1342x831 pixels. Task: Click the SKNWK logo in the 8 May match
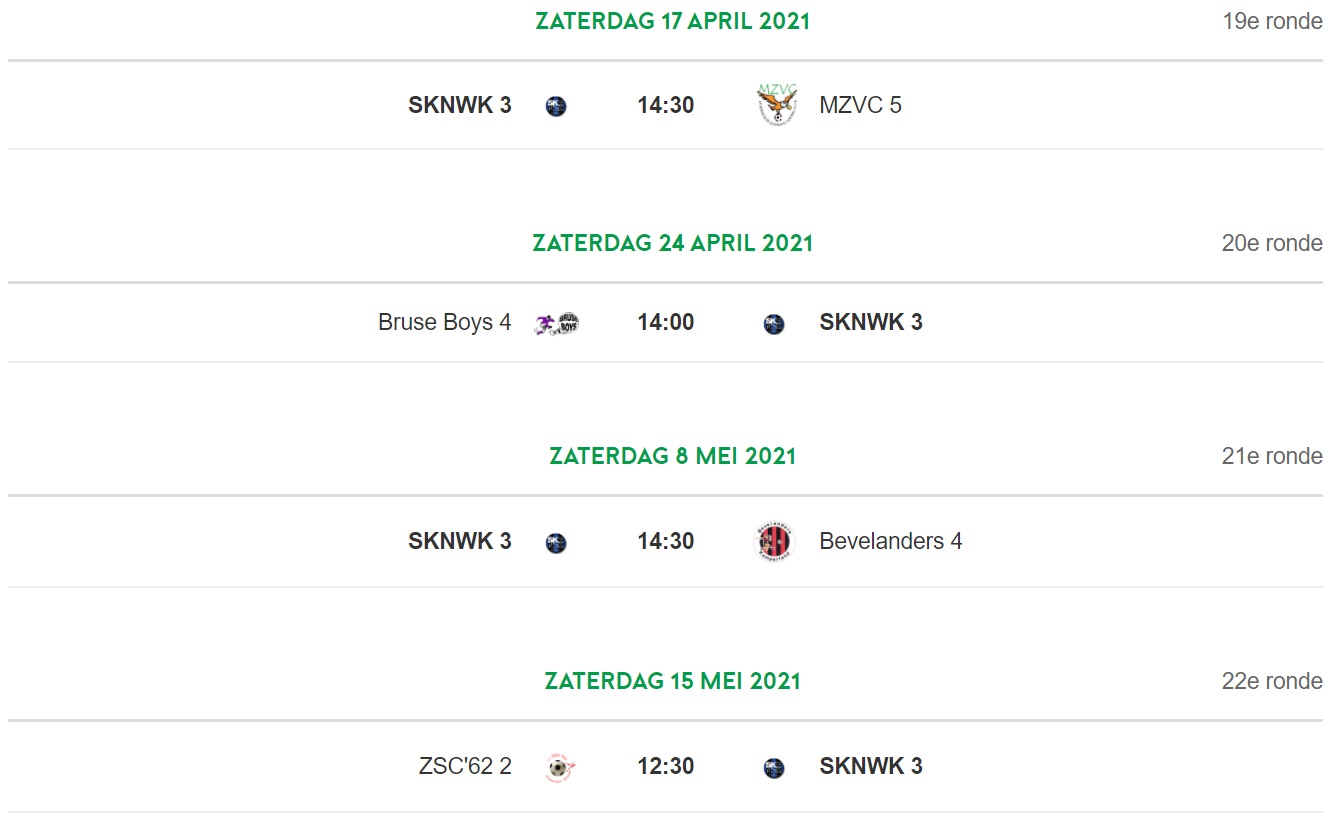tap(556, 542)
